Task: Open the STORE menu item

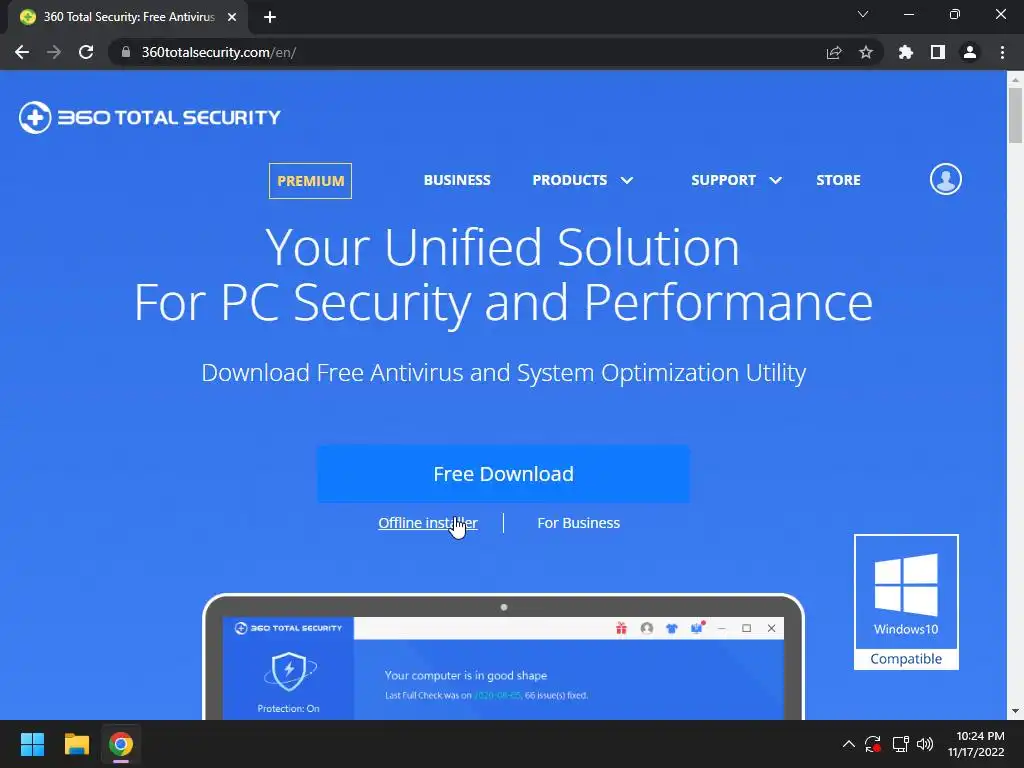Action: 838,180
